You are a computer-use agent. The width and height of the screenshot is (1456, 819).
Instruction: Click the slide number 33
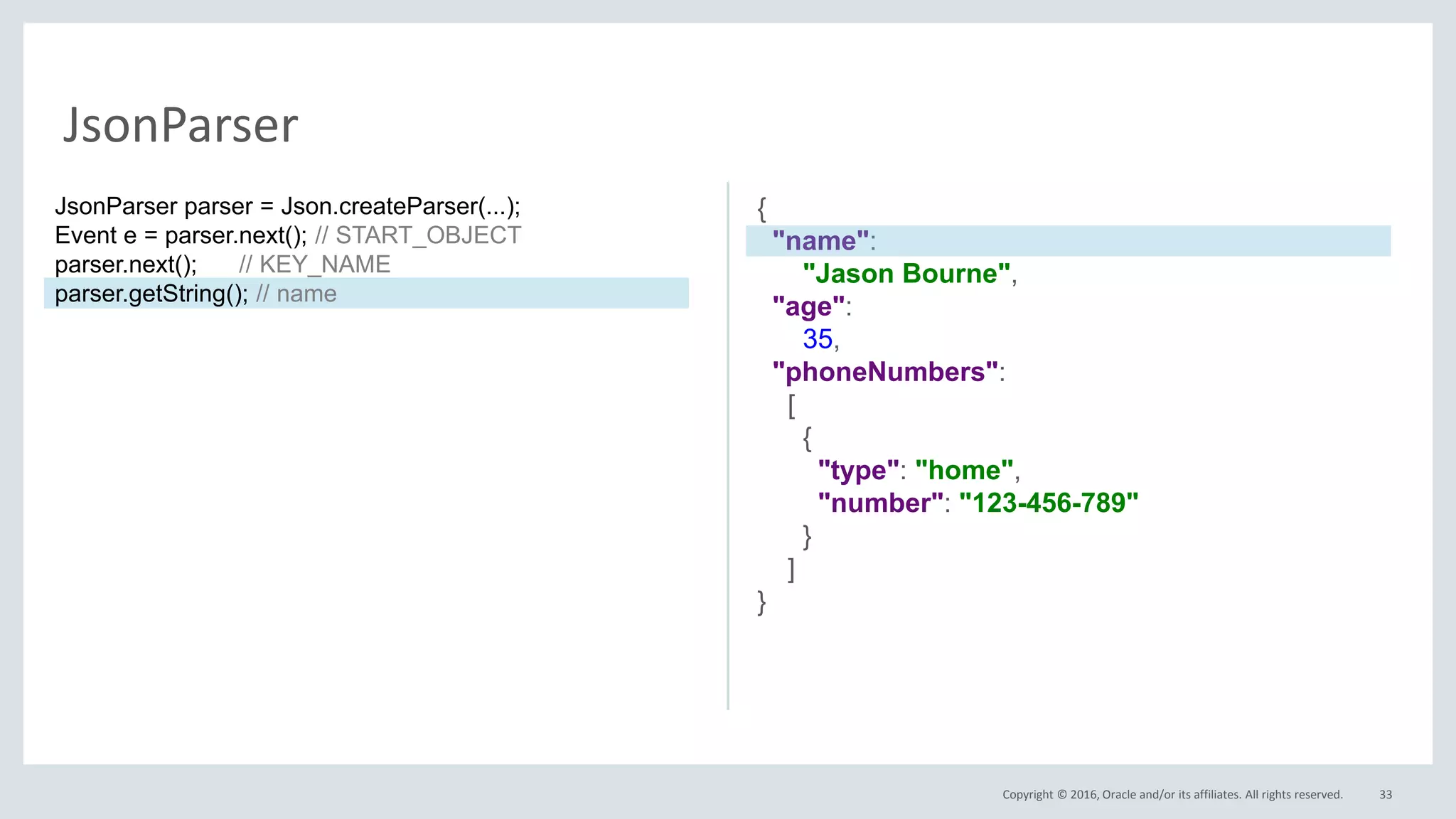(x=1385, y=795)
